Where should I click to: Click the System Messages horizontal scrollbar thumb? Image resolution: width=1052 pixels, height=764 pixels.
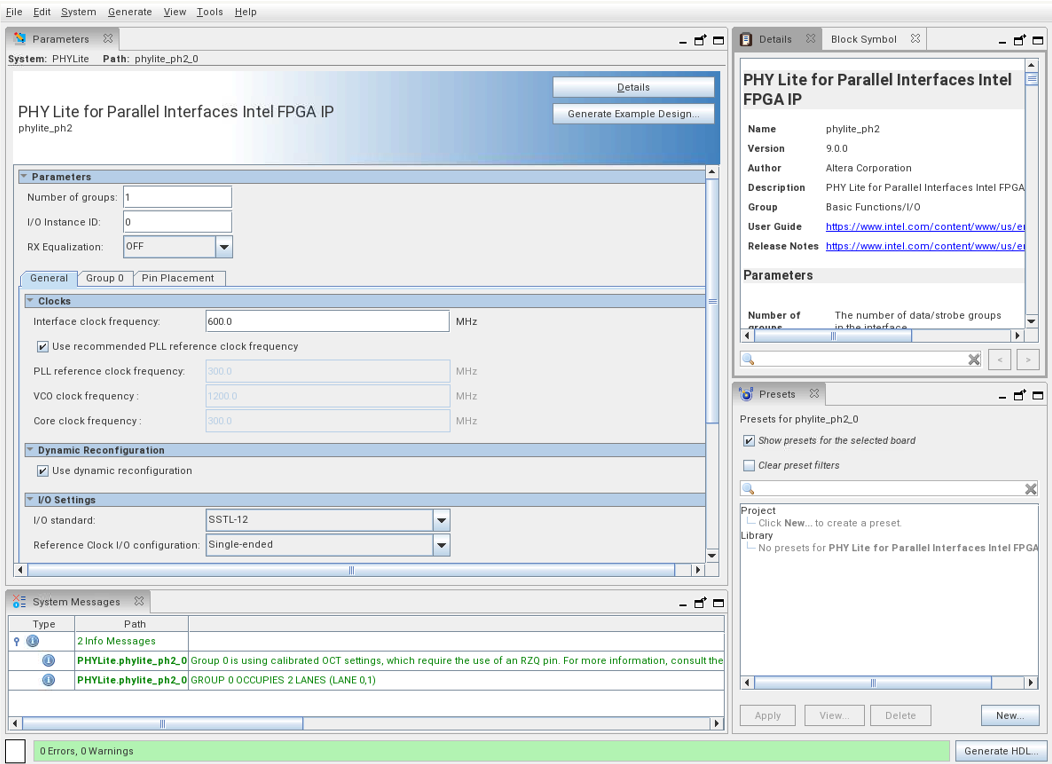(x=162, y=724)
